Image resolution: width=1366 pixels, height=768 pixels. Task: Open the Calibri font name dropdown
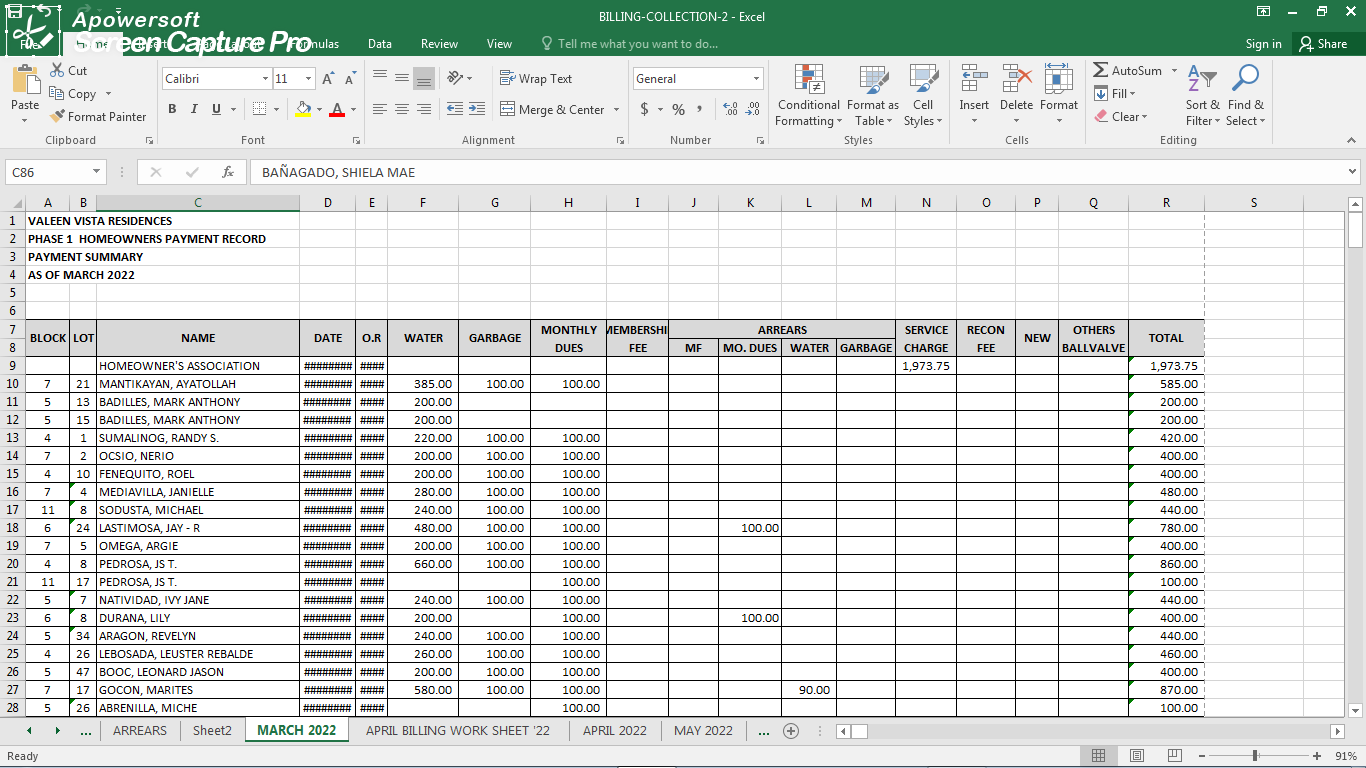(265, 78)
